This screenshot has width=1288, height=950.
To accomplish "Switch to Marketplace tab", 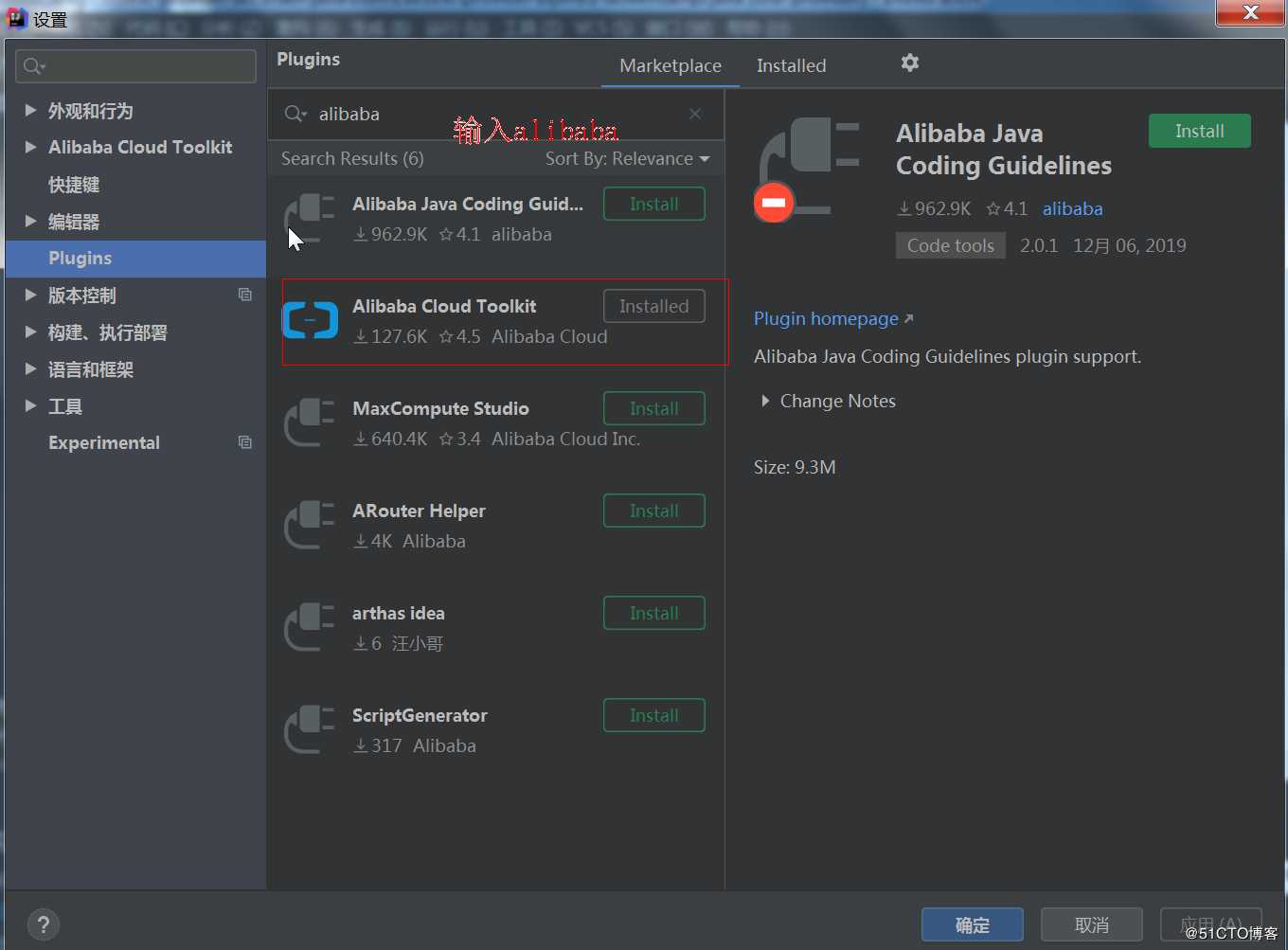I will pos(671,65).
